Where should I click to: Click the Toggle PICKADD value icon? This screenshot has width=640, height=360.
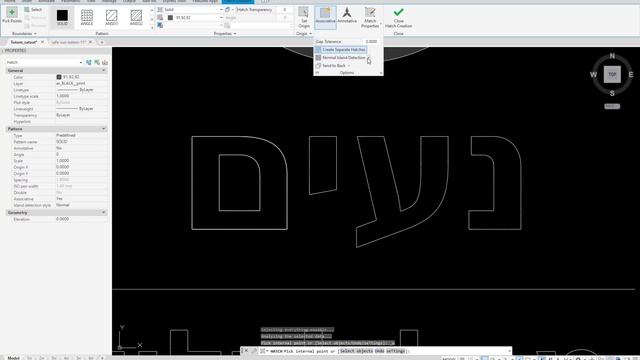89,62
